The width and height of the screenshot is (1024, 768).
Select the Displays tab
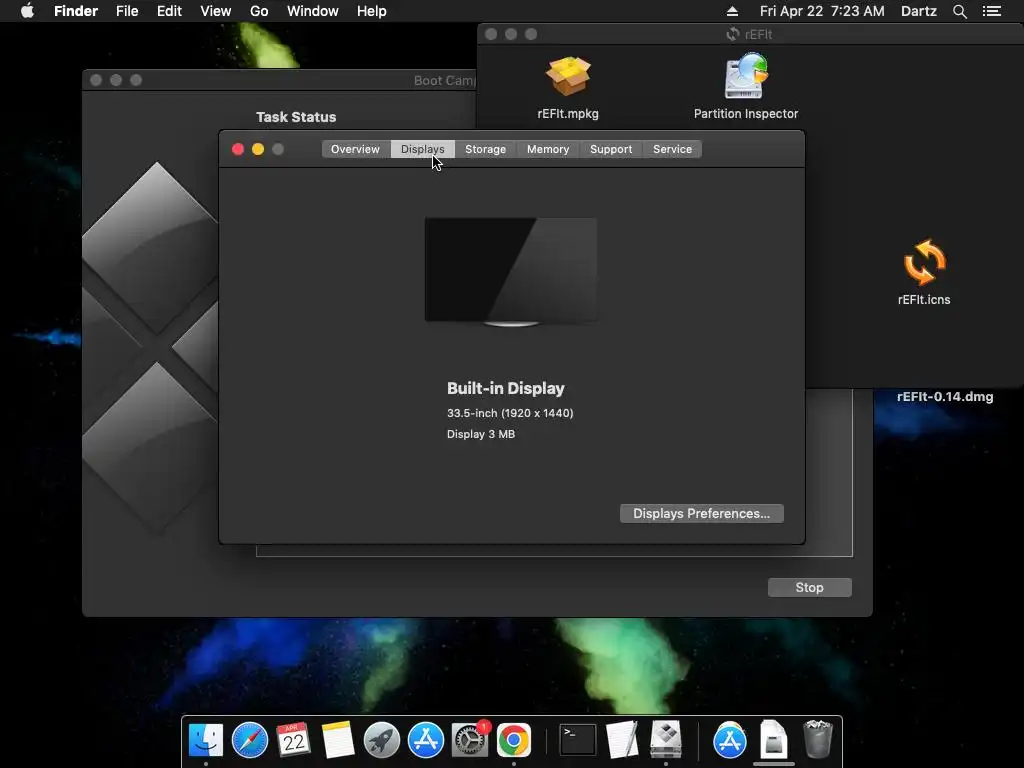point(423,149)
